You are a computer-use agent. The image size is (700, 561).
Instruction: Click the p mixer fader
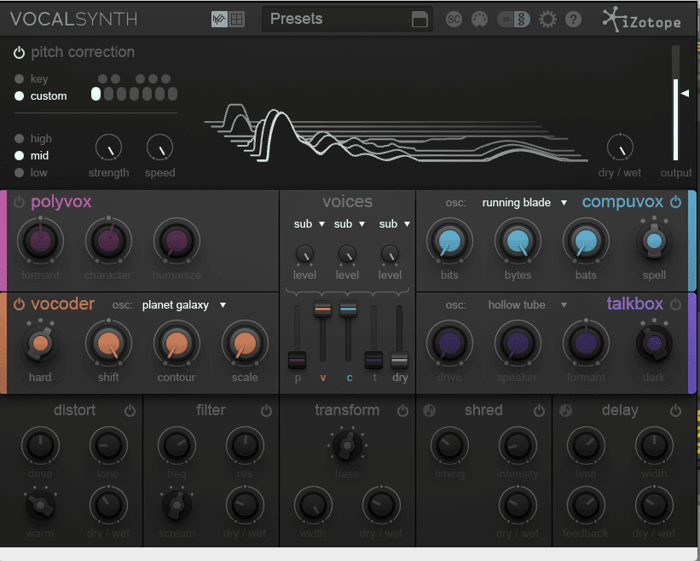point(297,360)
